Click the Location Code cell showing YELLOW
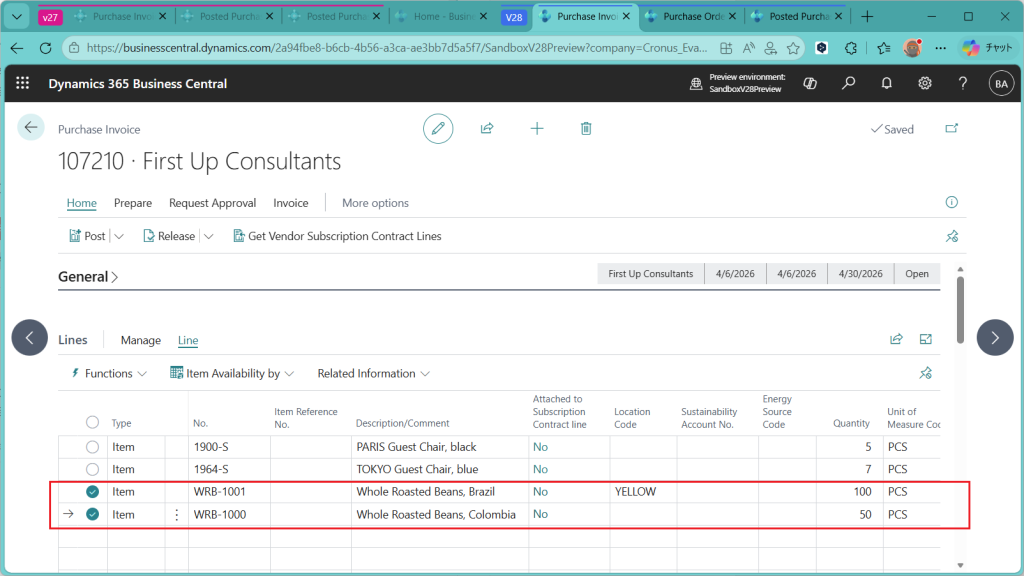This screenshot has width=1024, height=576. [641, 492]
